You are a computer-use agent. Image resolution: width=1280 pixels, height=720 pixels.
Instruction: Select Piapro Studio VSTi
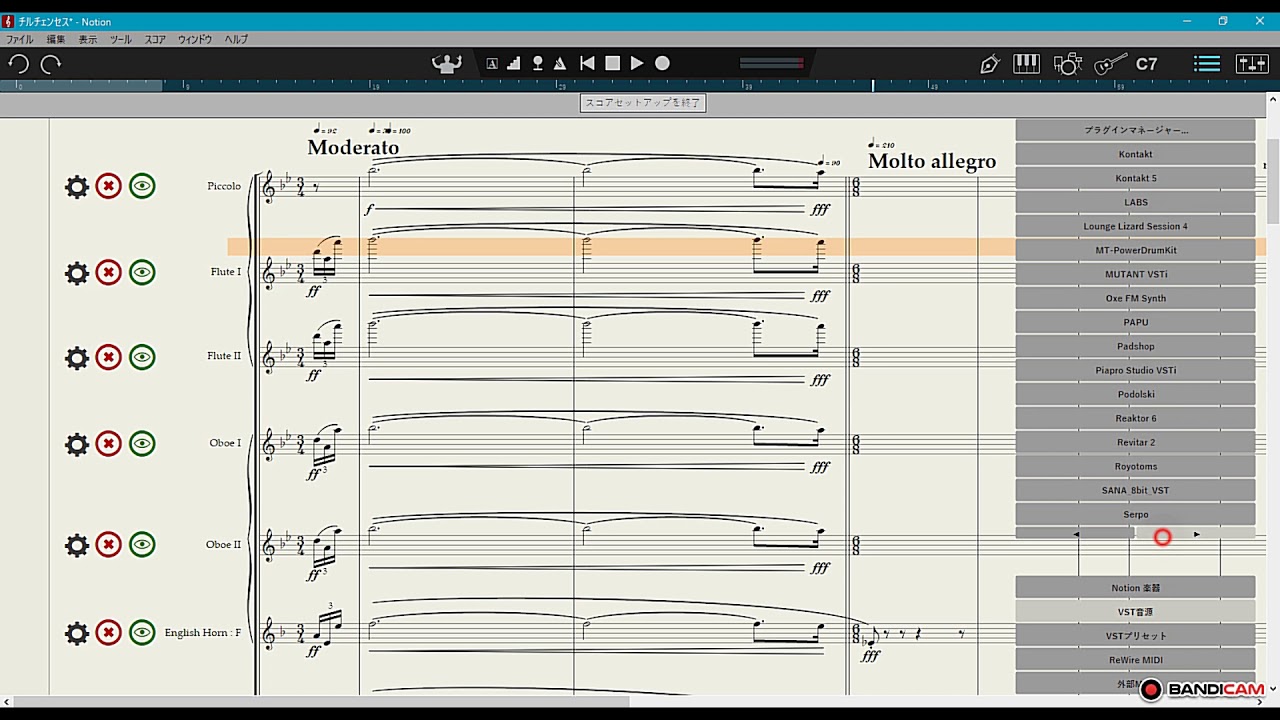tap(1135, 370)
